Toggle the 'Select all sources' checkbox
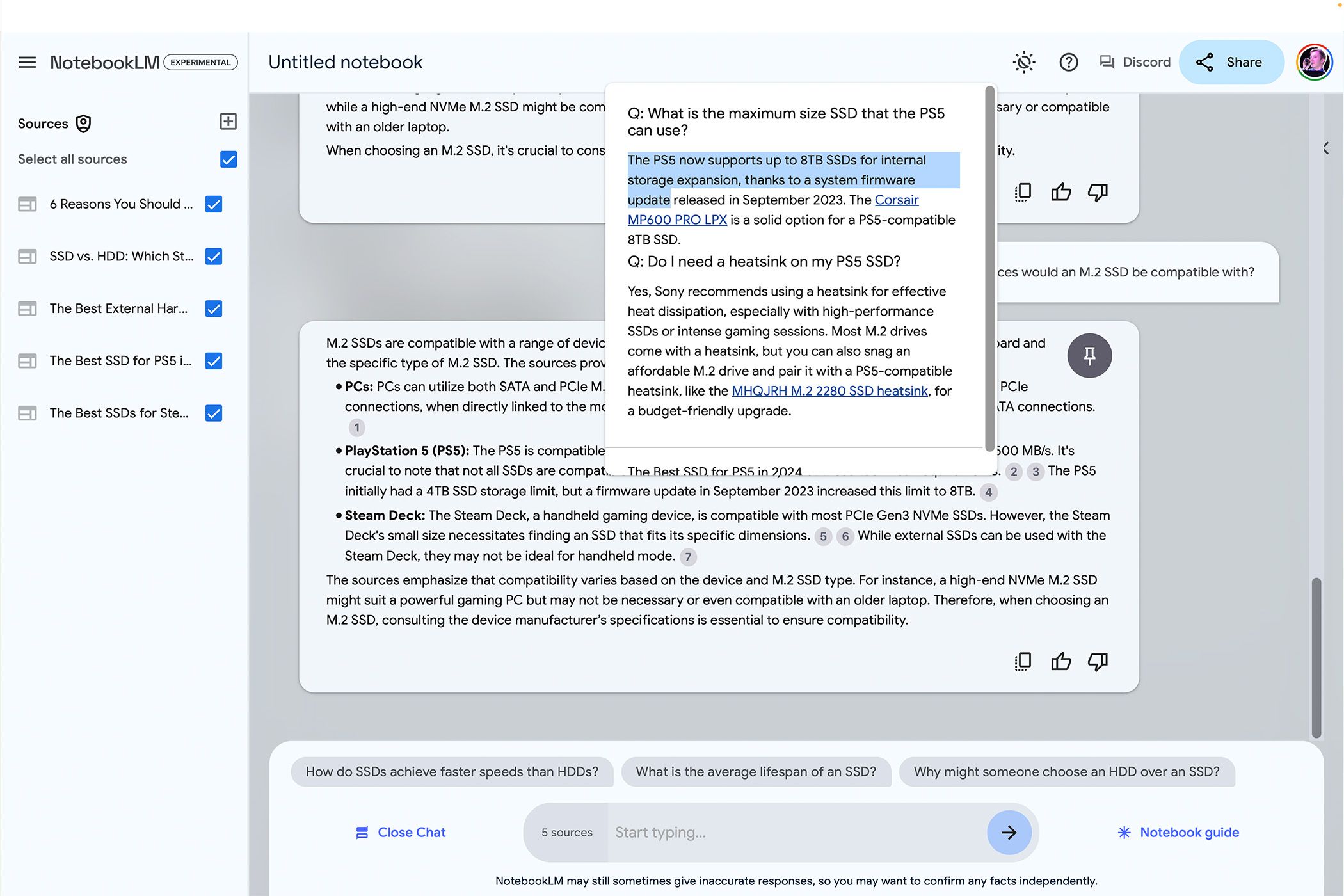 [227, 159]
